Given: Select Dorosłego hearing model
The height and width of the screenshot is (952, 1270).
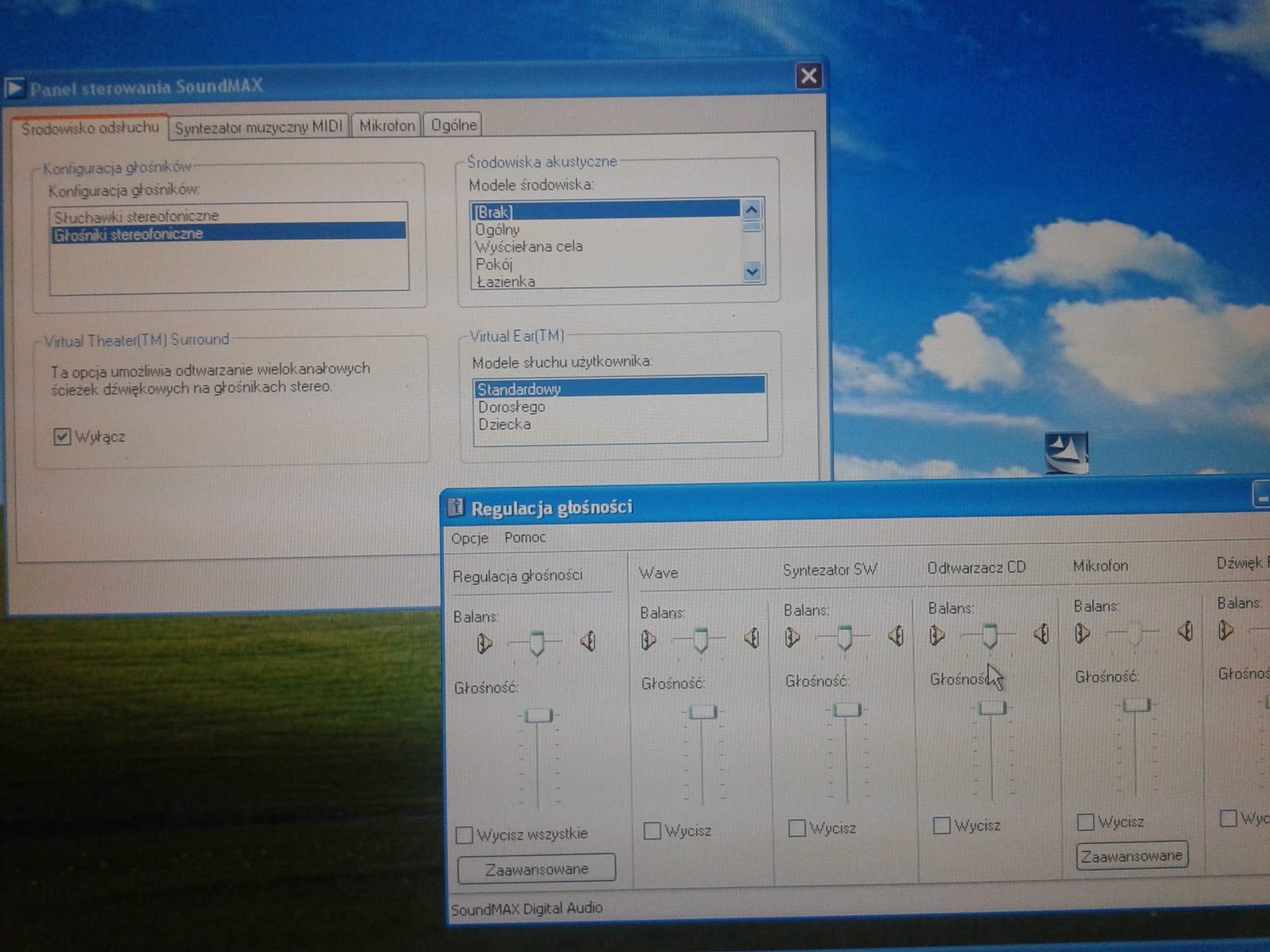Looking at the screenshot, I should [620, 406].
